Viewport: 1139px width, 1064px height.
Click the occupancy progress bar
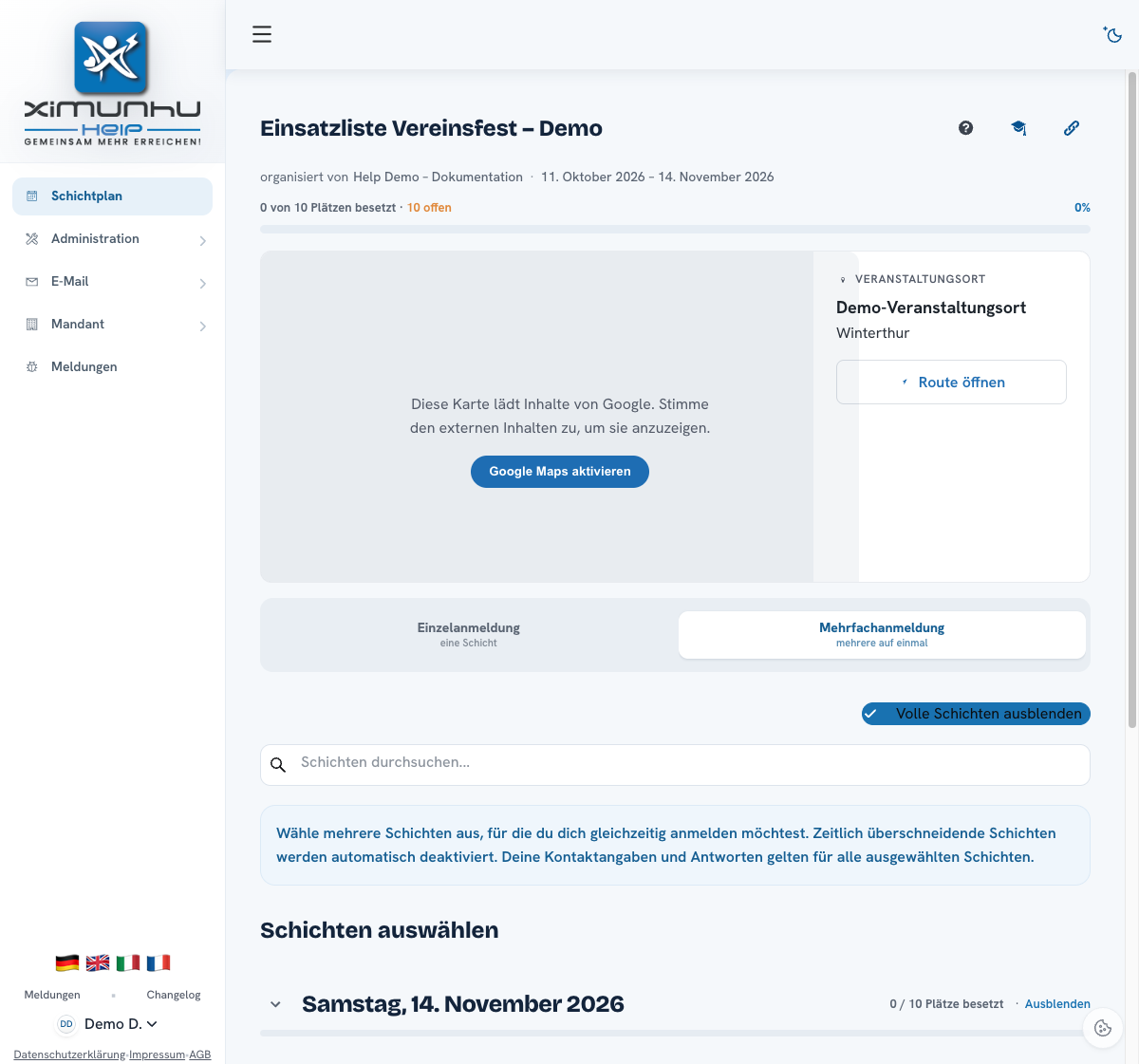[675, 229]
